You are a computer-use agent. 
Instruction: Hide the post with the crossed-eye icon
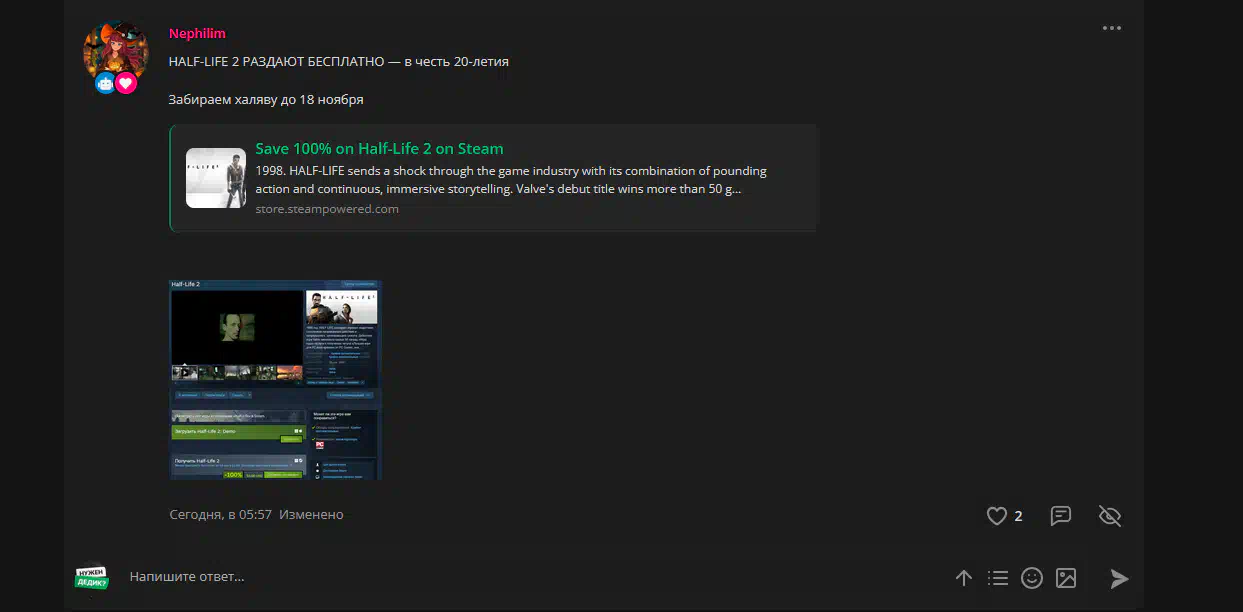(x=1110, y=516)
